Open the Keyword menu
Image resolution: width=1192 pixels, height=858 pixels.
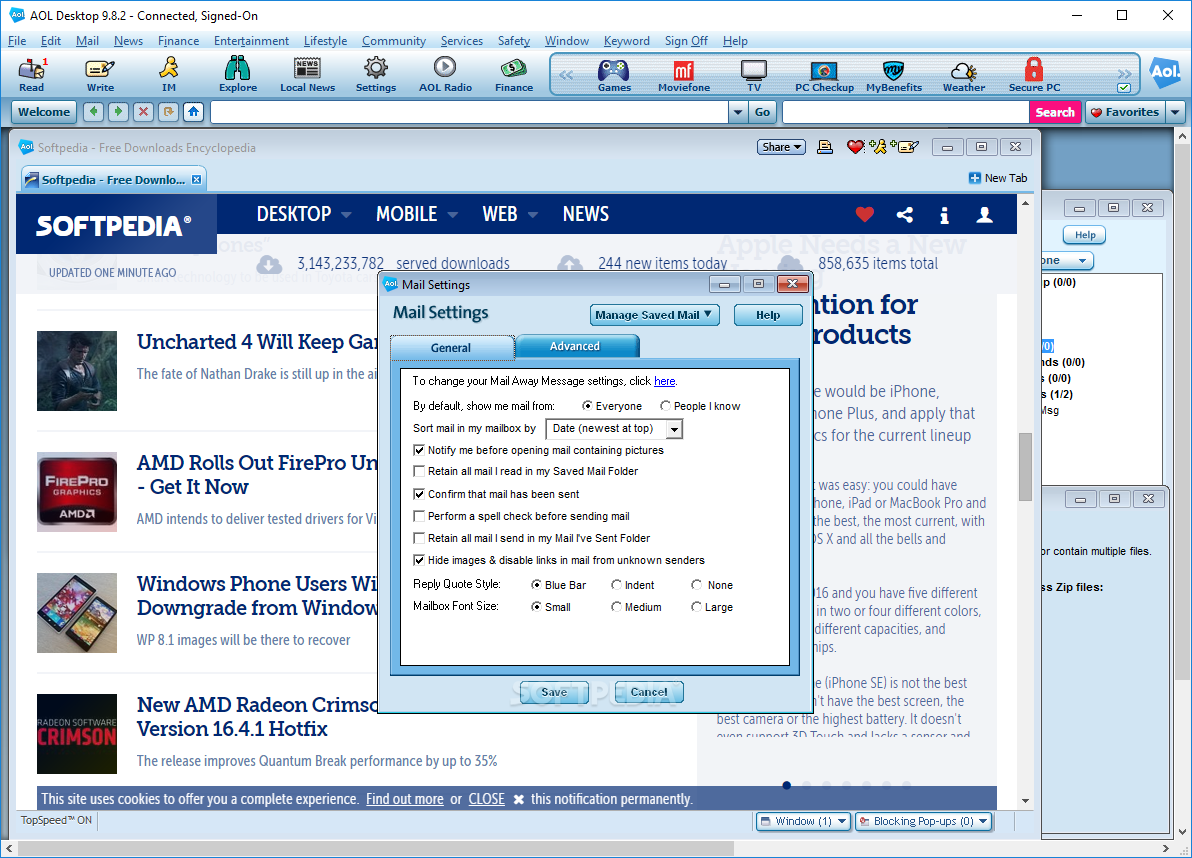click(x=626, y=41)
